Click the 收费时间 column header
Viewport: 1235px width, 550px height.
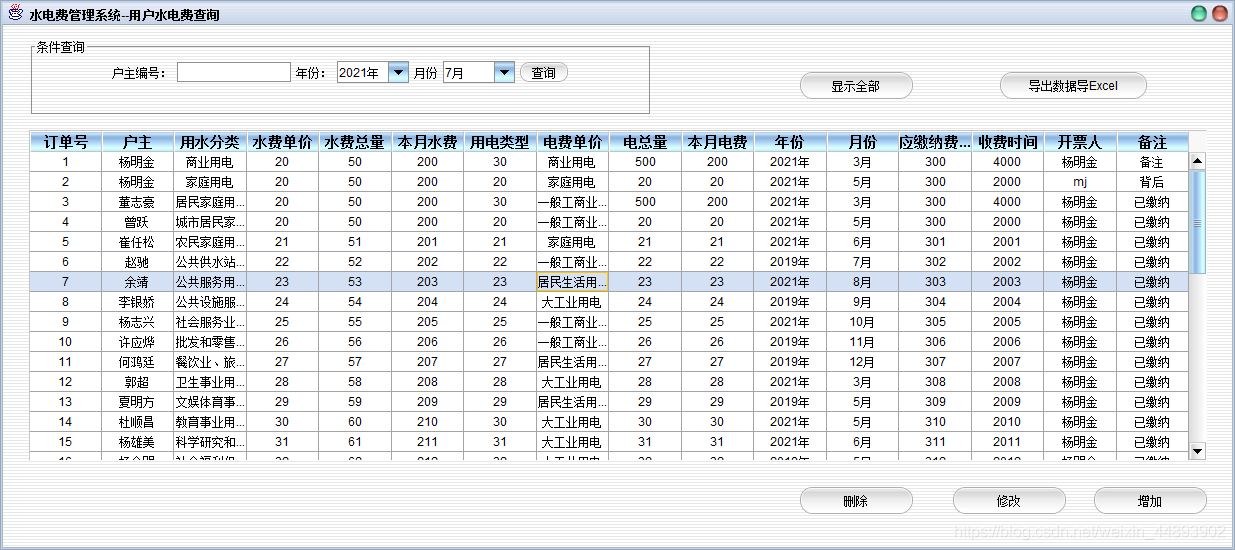click(x=1007, y=142)
